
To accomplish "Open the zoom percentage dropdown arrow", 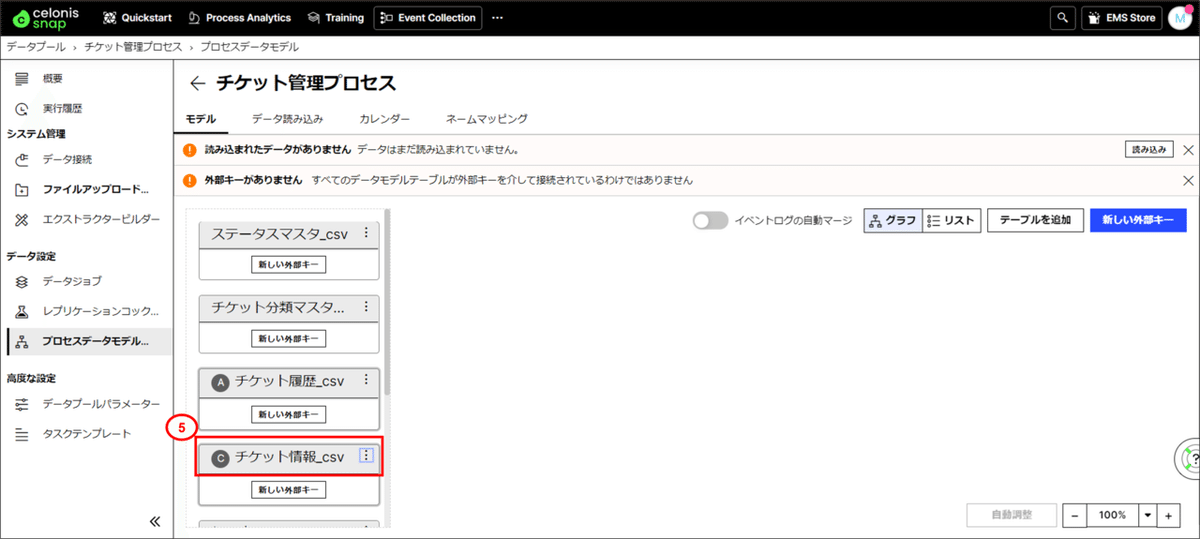I will (x=1147, y=515).
